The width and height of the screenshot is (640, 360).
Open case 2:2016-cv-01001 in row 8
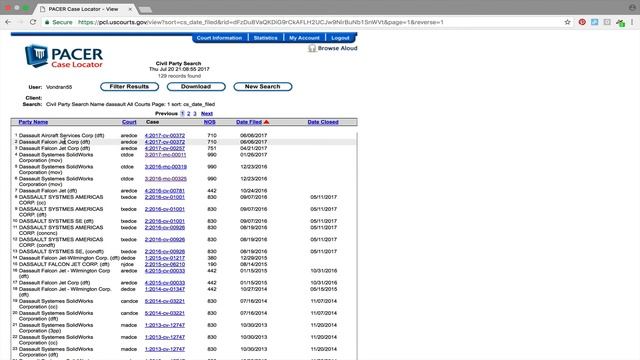click(165, 197)
